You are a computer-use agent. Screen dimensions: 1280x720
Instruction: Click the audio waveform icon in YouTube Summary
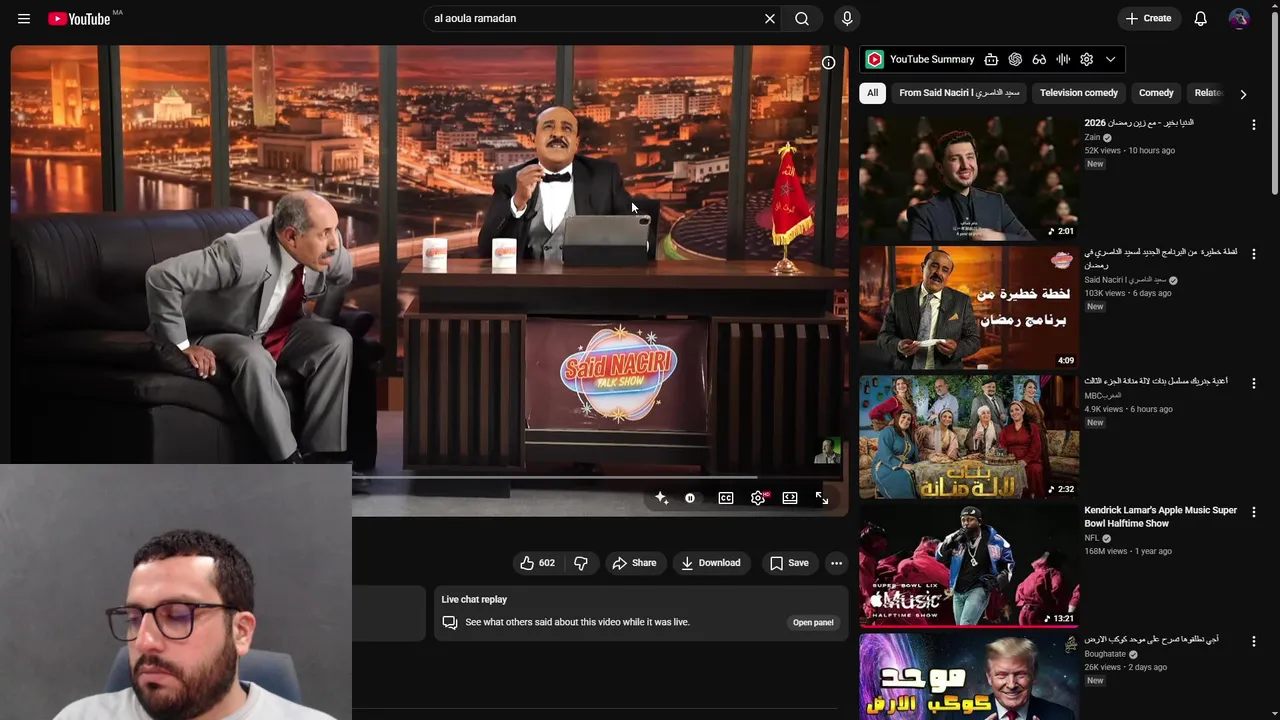pos(1063,59)
